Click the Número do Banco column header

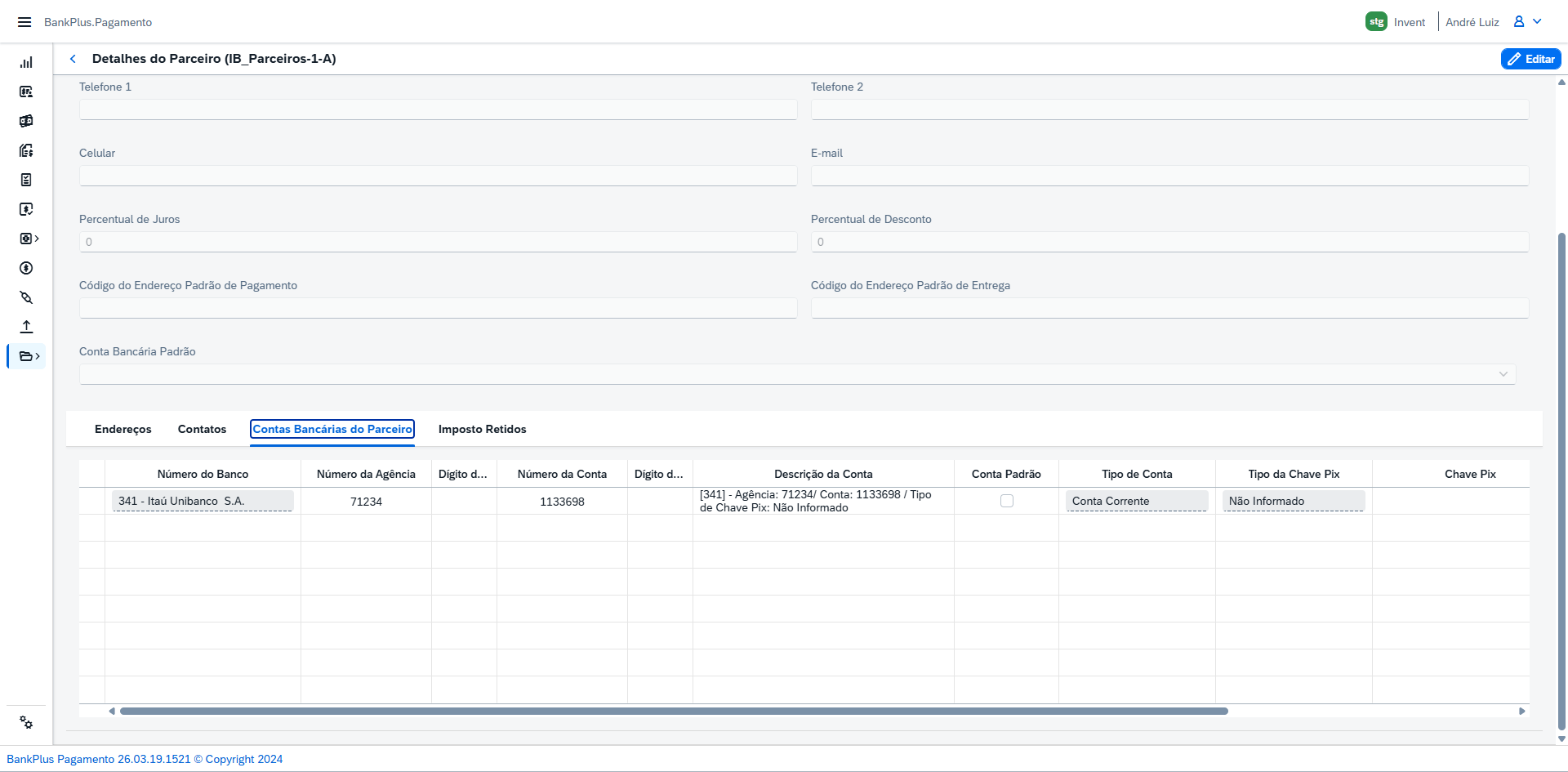(203, 474)
